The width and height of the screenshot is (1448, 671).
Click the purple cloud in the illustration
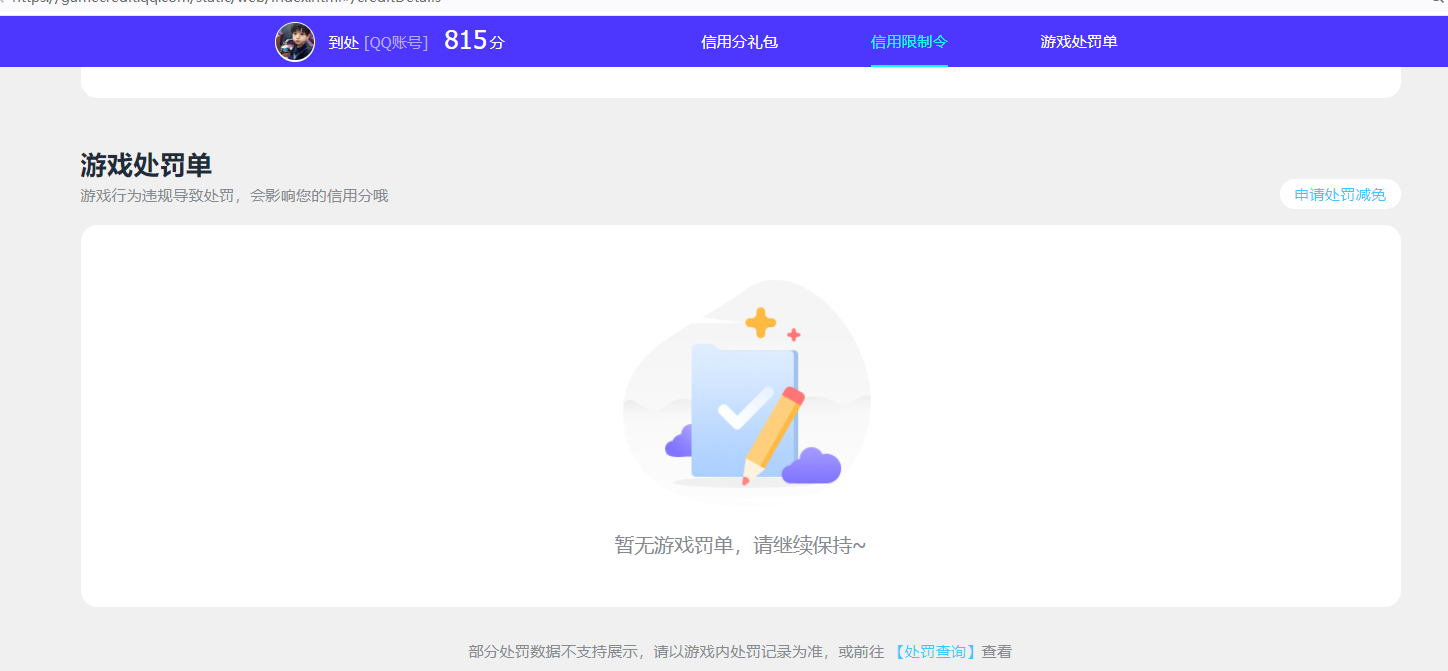(x=812, y=466)
